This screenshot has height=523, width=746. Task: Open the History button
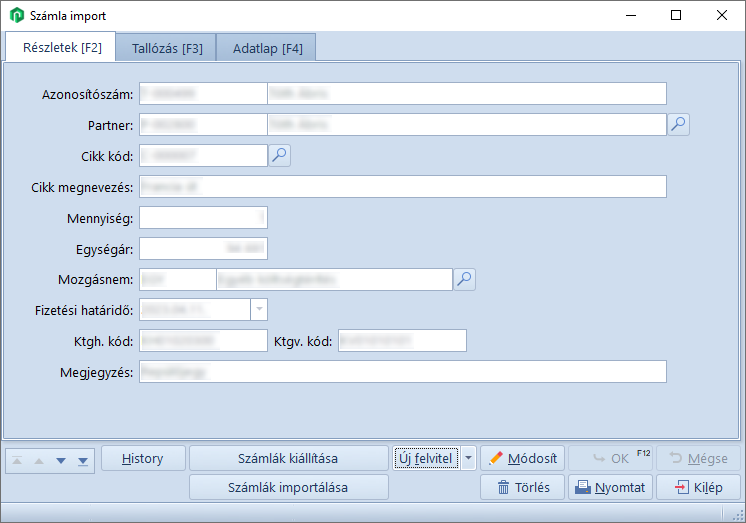point(142,459)
